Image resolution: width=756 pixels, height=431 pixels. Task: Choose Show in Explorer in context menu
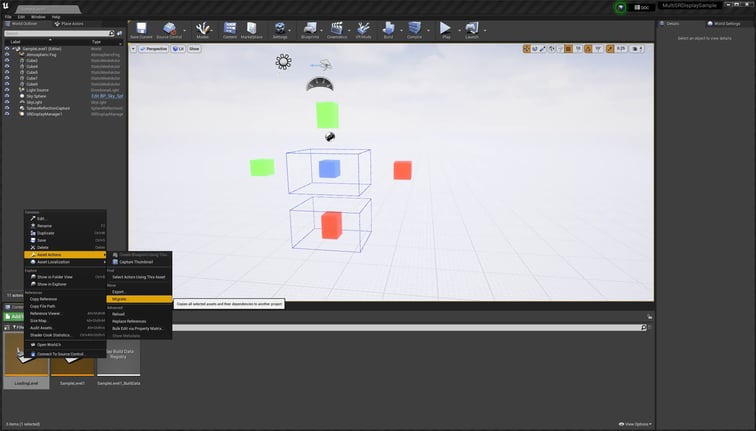(x=65, y=284)
